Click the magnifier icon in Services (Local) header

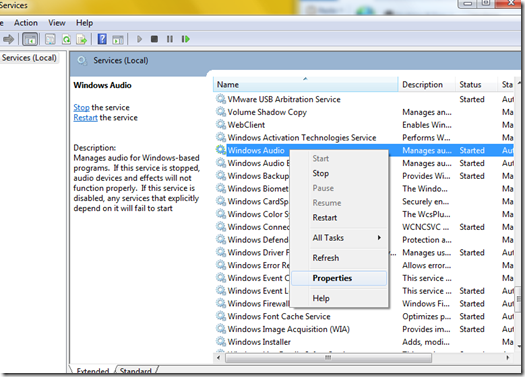coord(82,61)
